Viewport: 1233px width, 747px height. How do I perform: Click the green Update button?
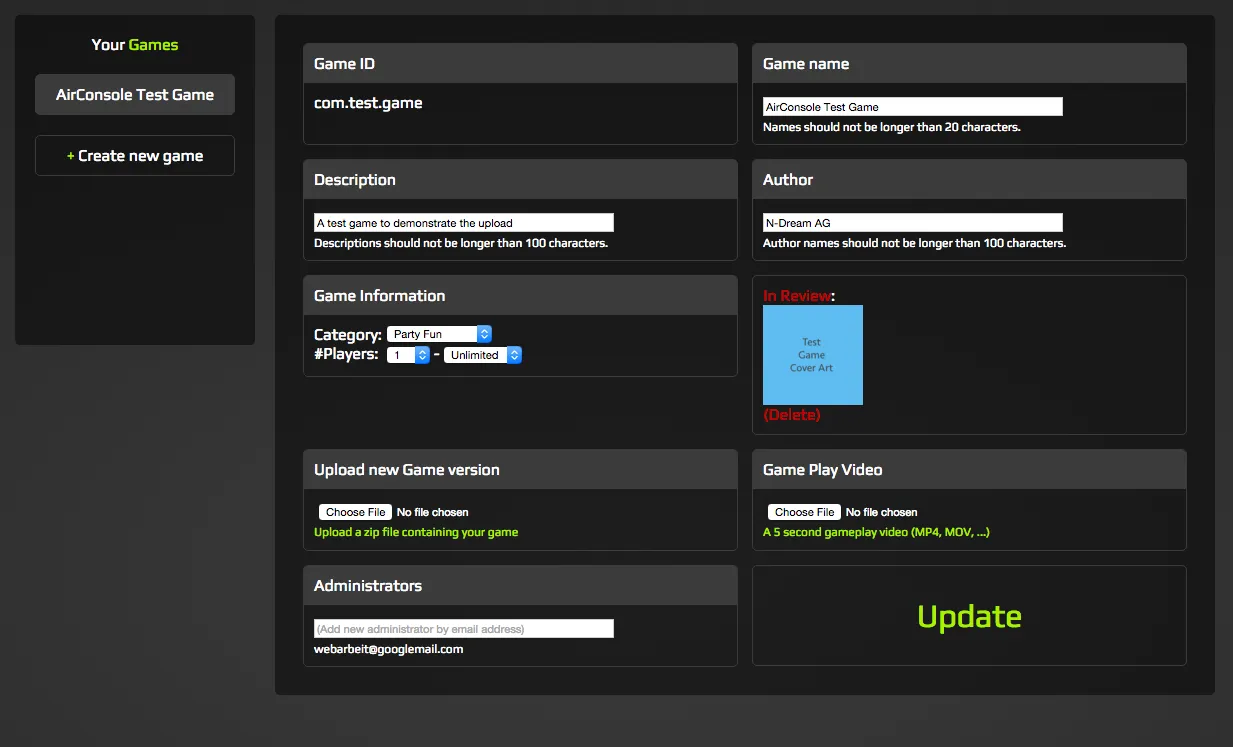[x=969, y=616]
